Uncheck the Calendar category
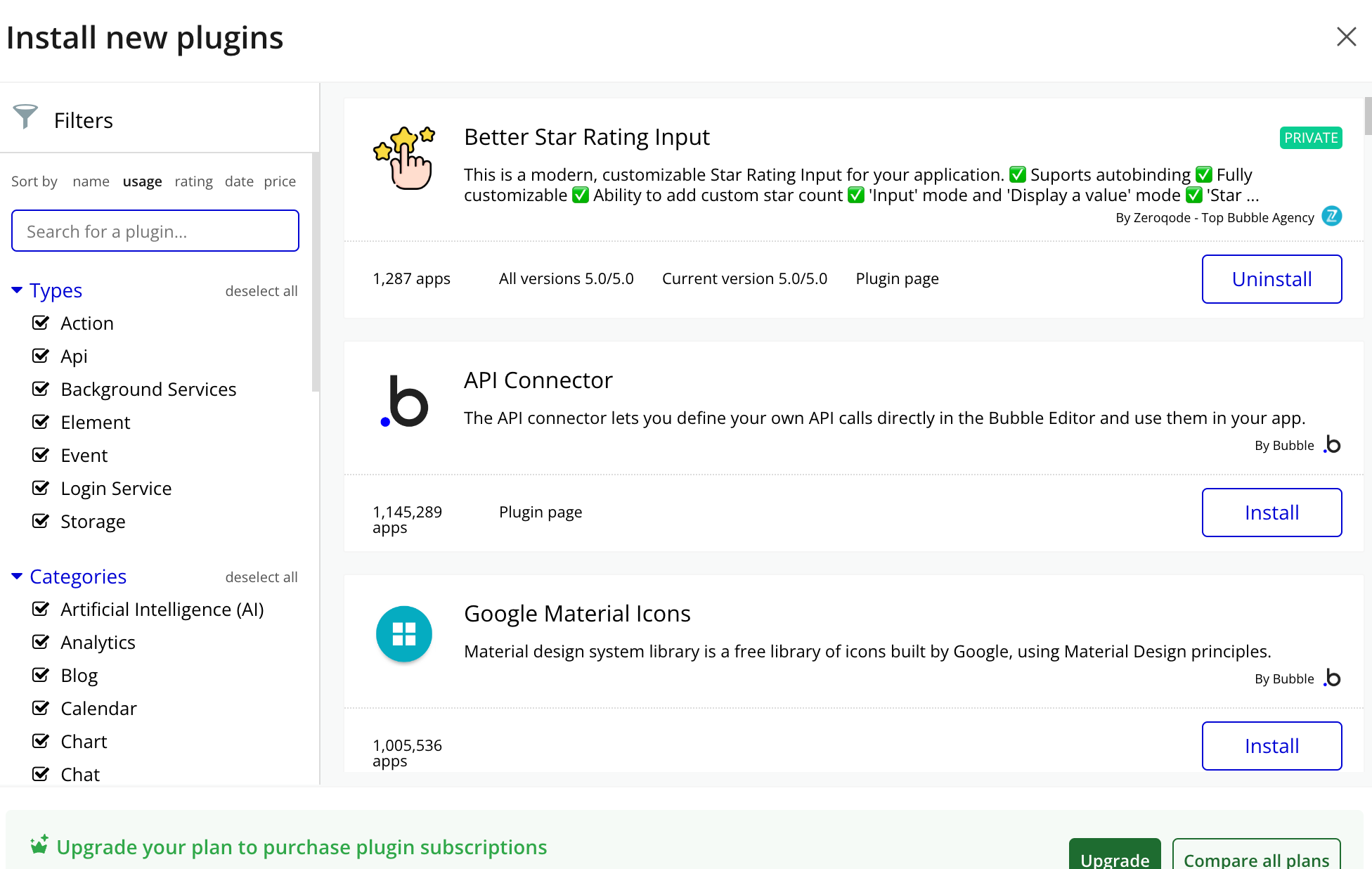Image resolution: width=1372 pixels, height=869 pixels. click(x=41, y=708)
